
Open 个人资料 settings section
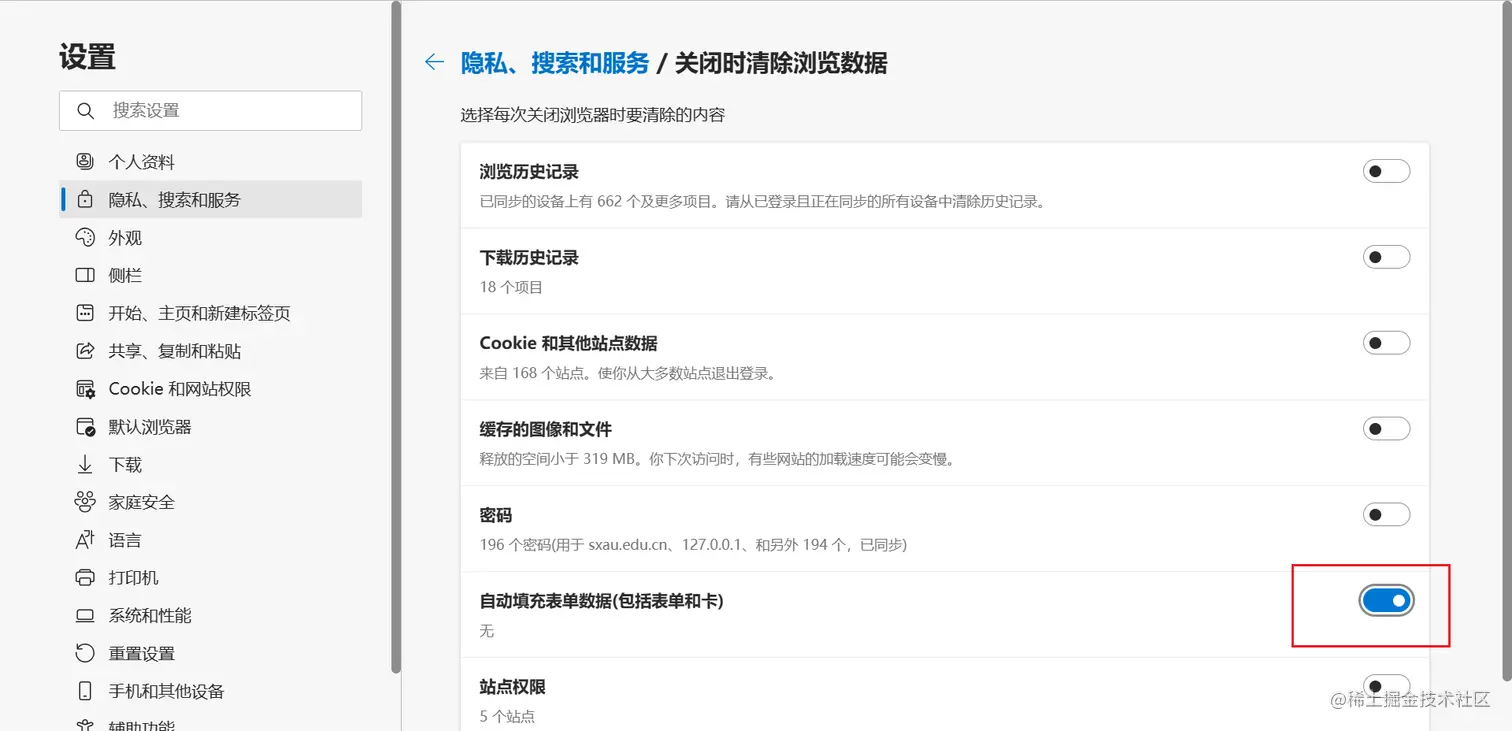click(210, 161)
